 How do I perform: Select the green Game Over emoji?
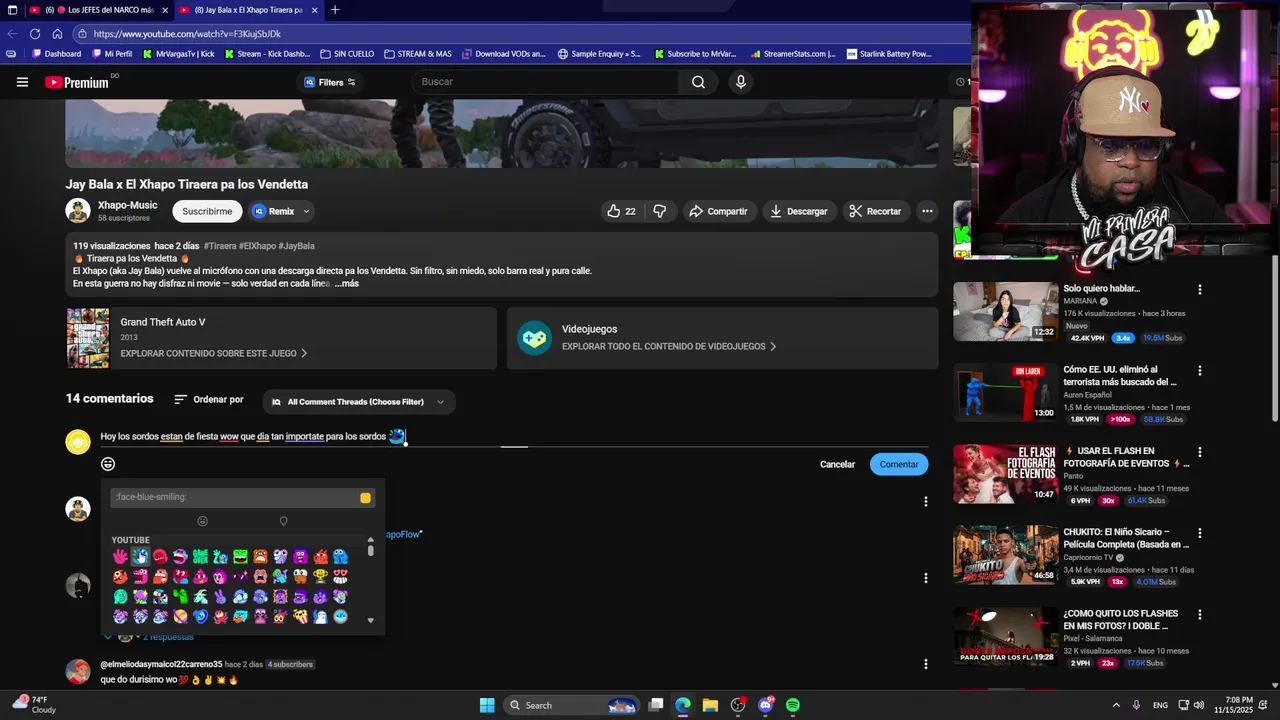[x=200, y=556]
